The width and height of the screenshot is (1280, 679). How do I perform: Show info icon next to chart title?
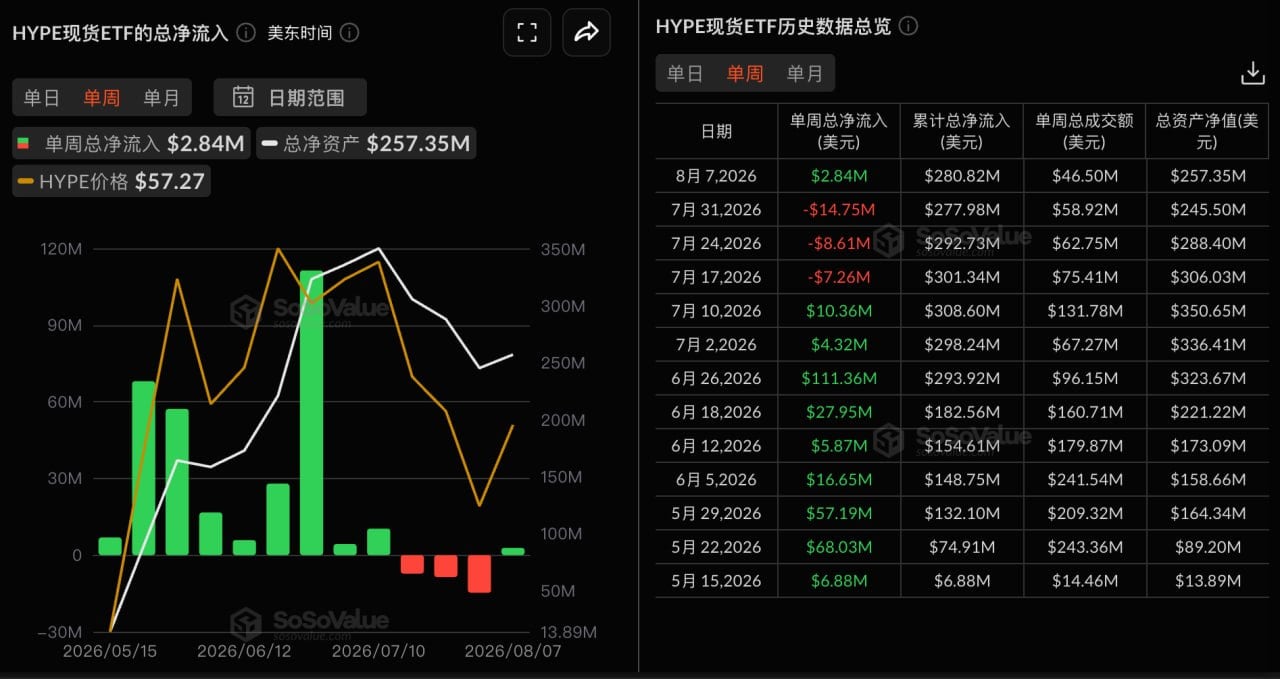click(x=246, y=33)
